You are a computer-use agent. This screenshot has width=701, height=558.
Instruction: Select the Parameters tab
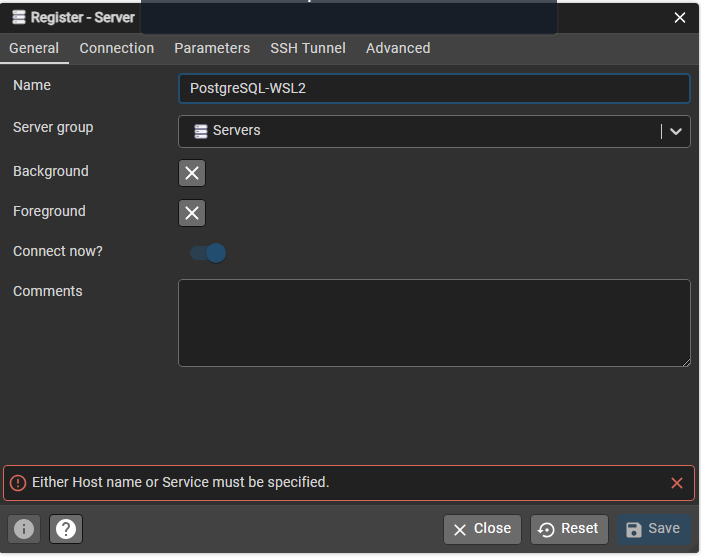pos(212,48)
